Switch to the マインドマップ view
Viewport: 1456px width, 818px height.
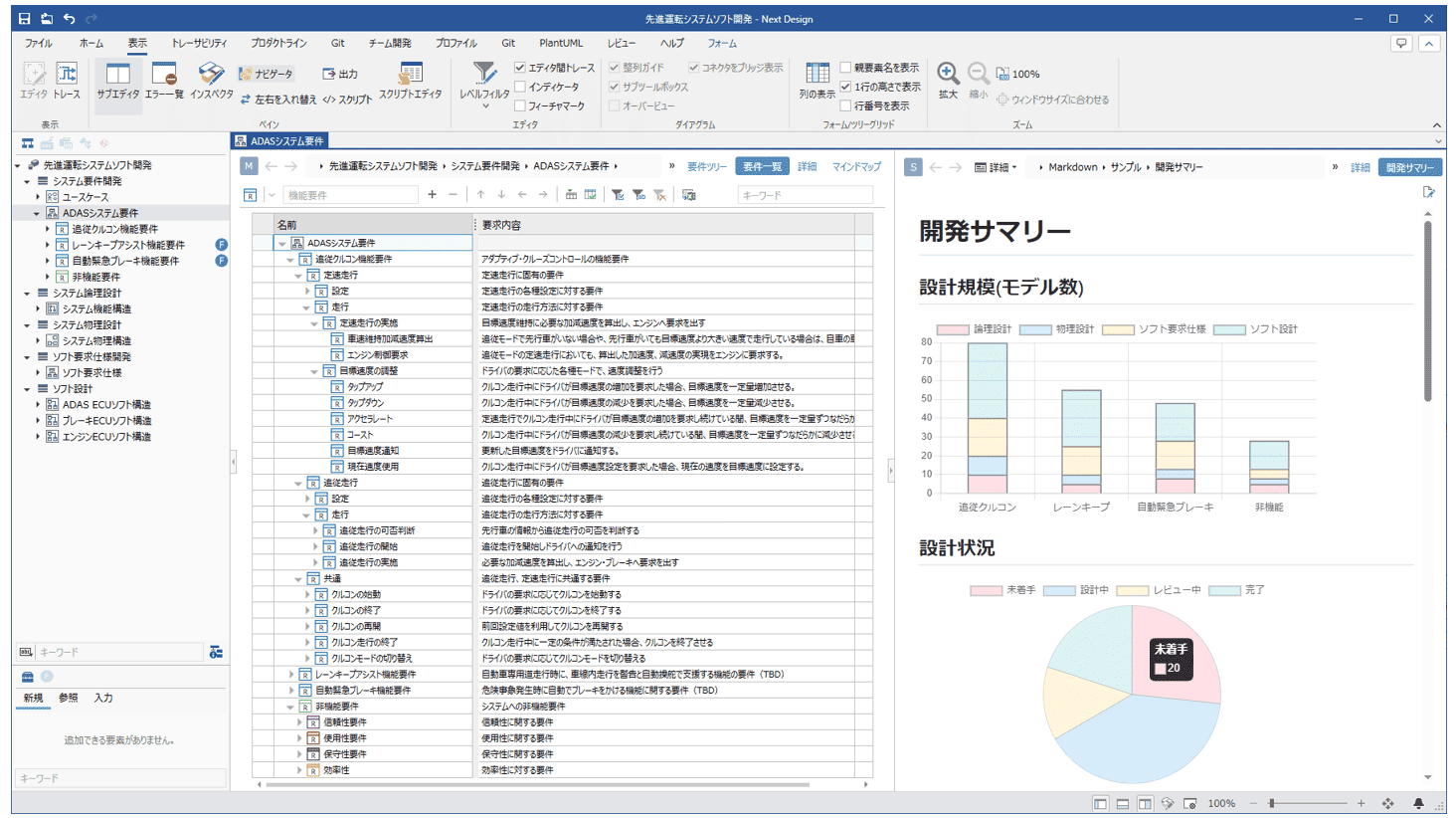[x=856, y=167]
